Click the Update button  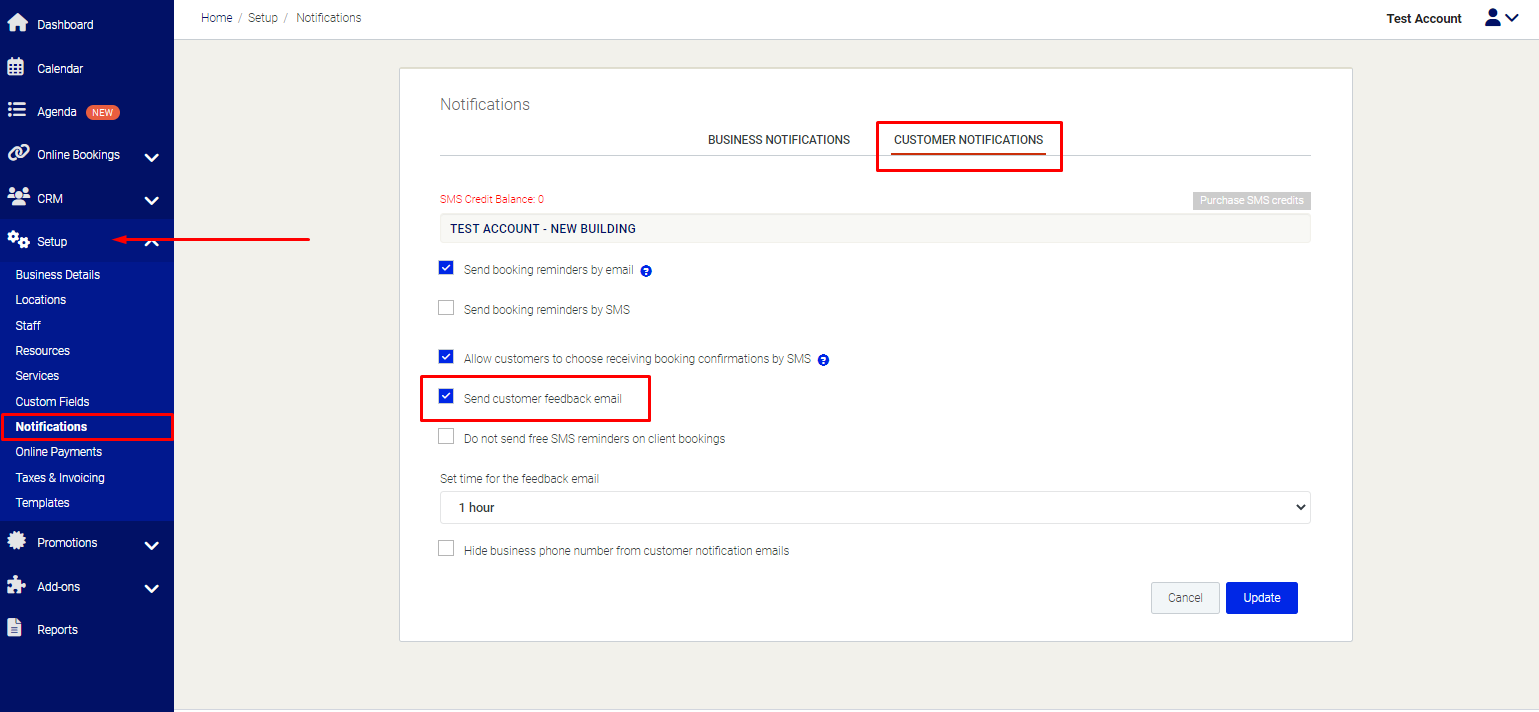(1261, 598)
